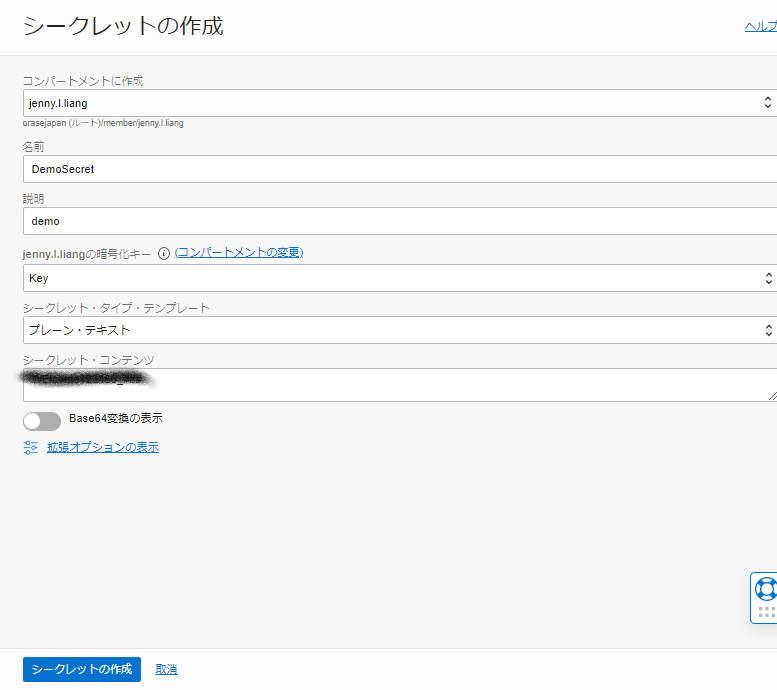Image resolution: width=777 pixels, height=690 pixels.
Task: Click the コンパートメントの変更 link
Action: pyautogui.click(x=239, y=253)
